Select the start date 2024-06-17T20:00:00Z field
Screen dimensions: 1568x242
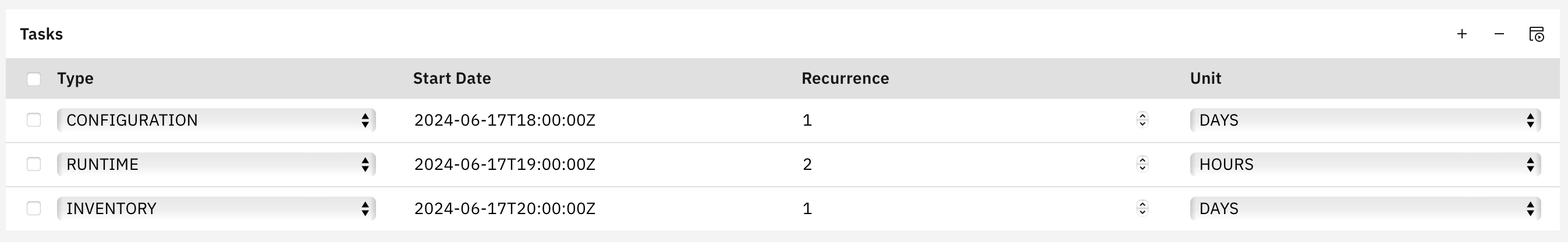[505, 209]
